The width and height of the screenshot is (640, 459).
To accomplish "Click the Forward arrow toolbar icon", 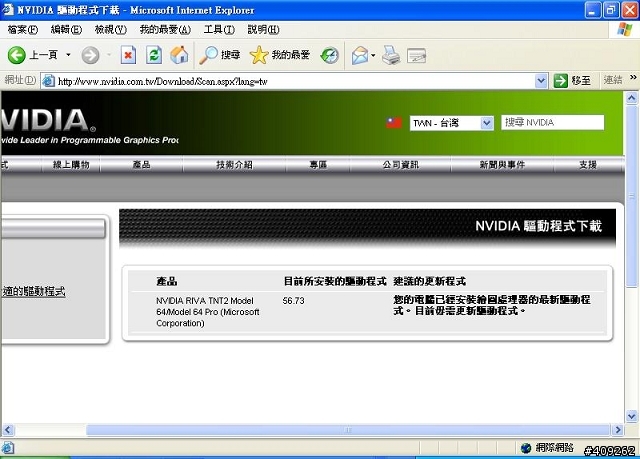I will click(x=90, y=55).
